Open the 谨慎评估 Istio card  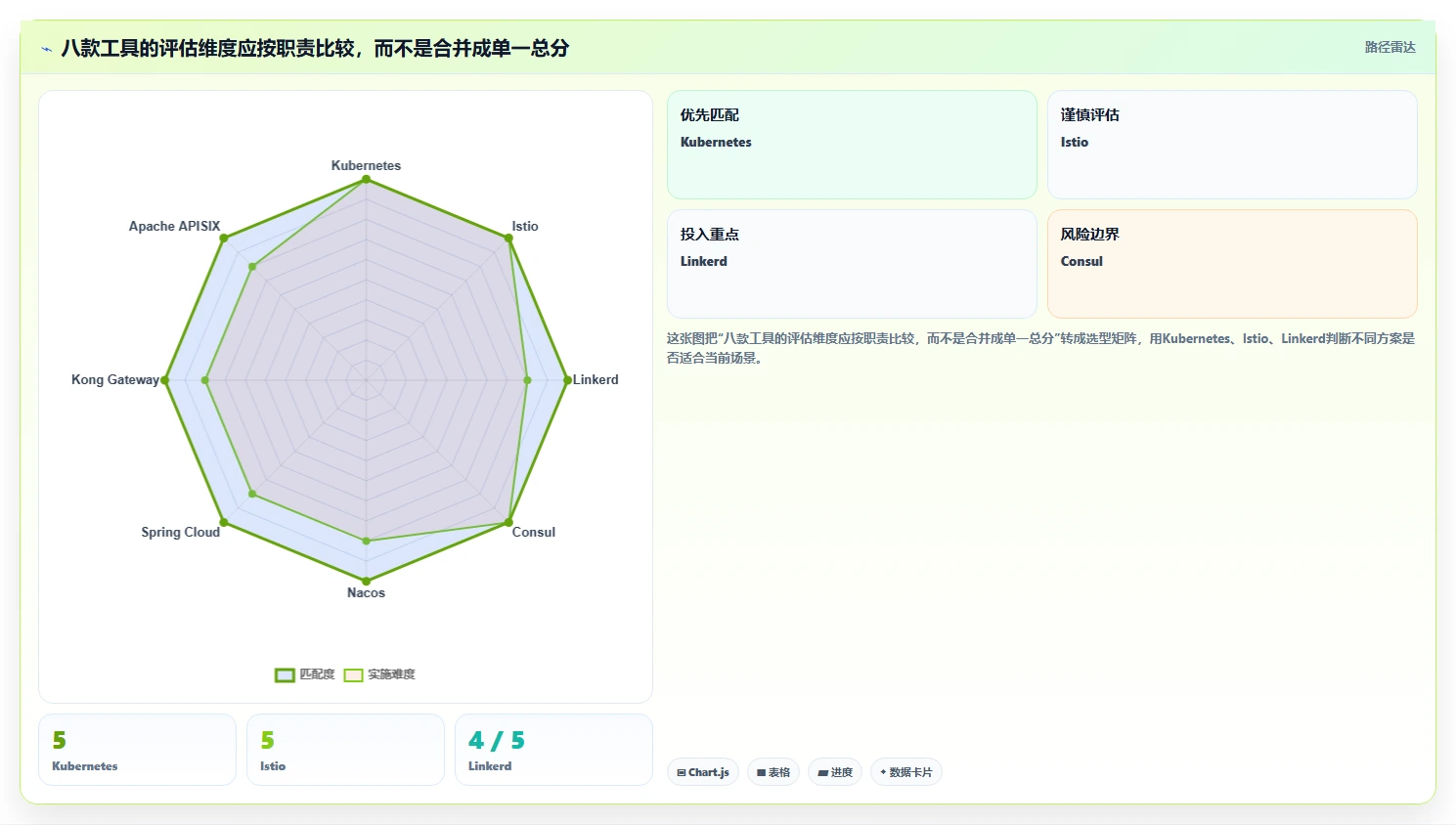pos(1232,145)
